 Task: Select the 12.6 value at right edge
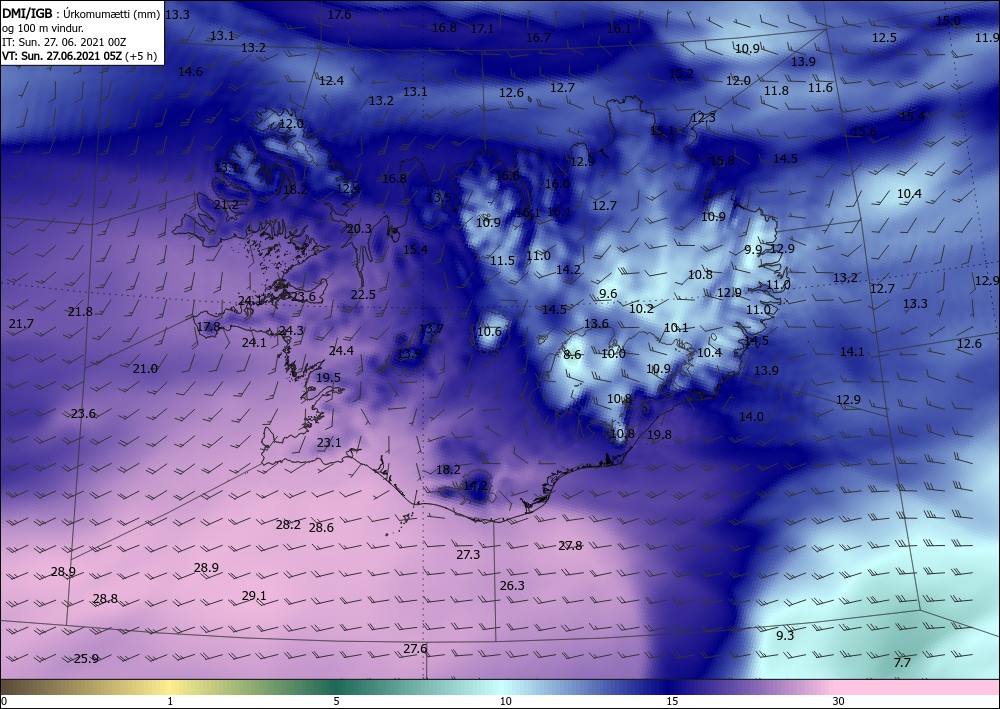coord(969,344)
